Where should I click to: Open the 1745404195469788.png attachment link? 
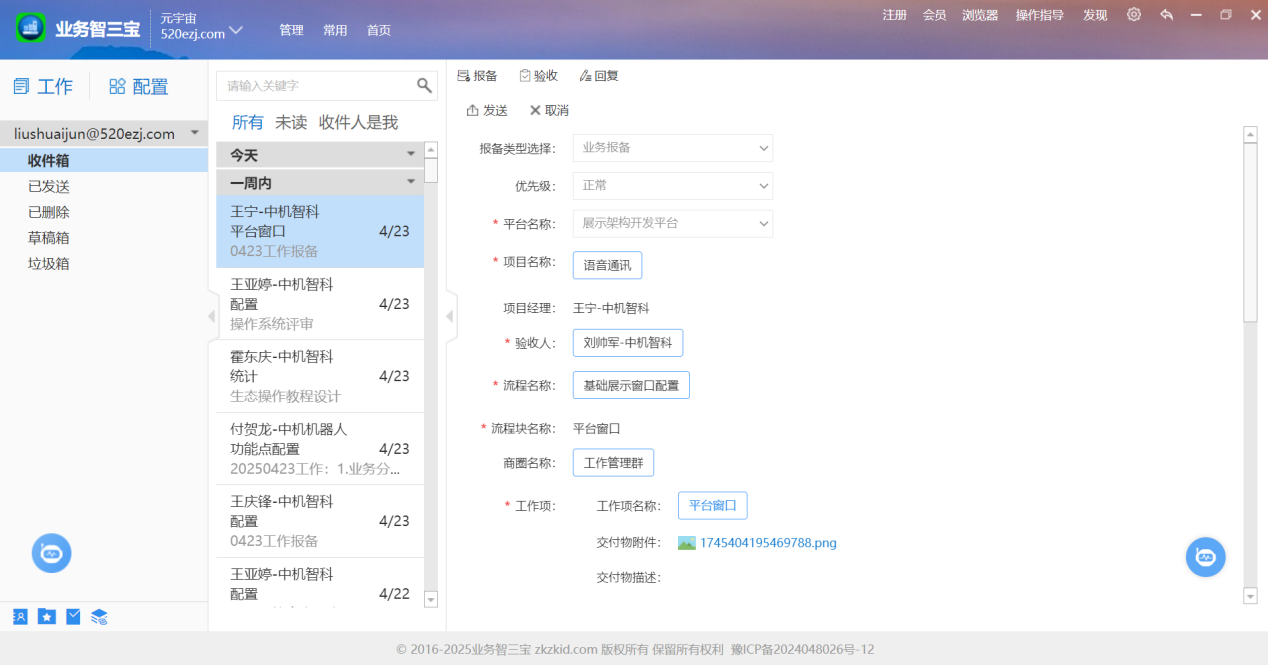pyautogui.click(x=767, y=543)
